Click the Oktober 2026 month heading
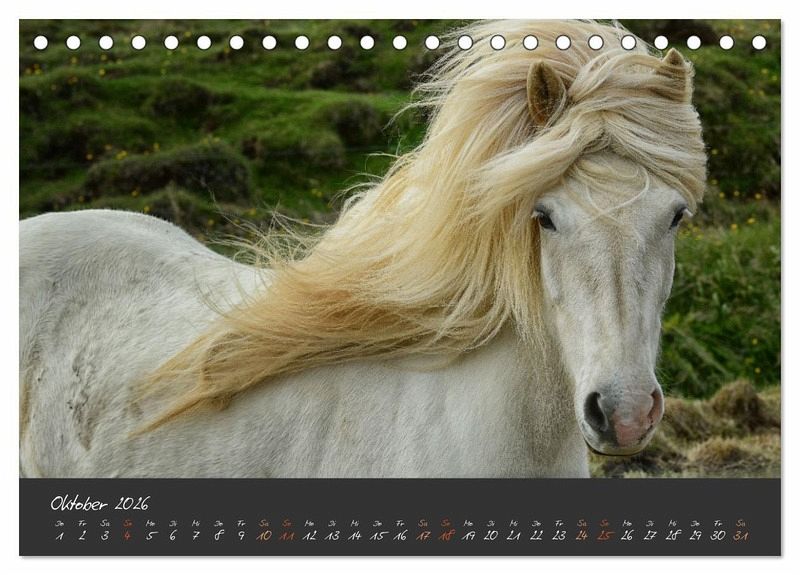 tap(100, 503)
